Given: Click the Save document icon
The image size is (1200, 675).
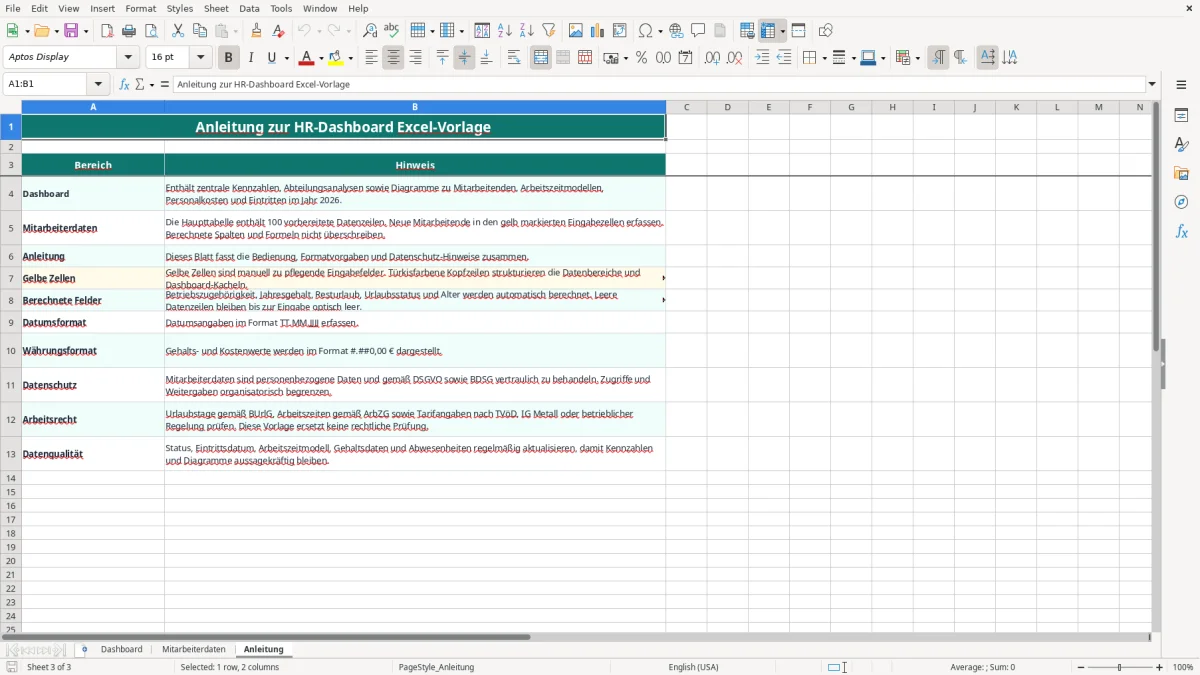Looking at the screenshot, I should tap(71, 31).
